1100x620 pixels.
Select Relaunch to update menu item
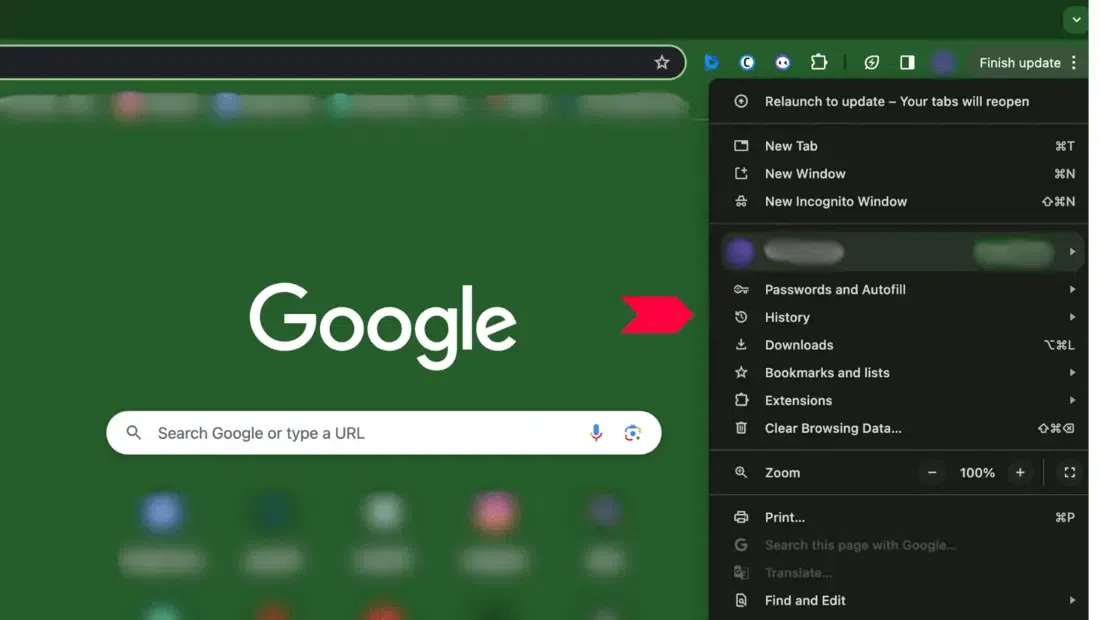click(x=899, y=101)
